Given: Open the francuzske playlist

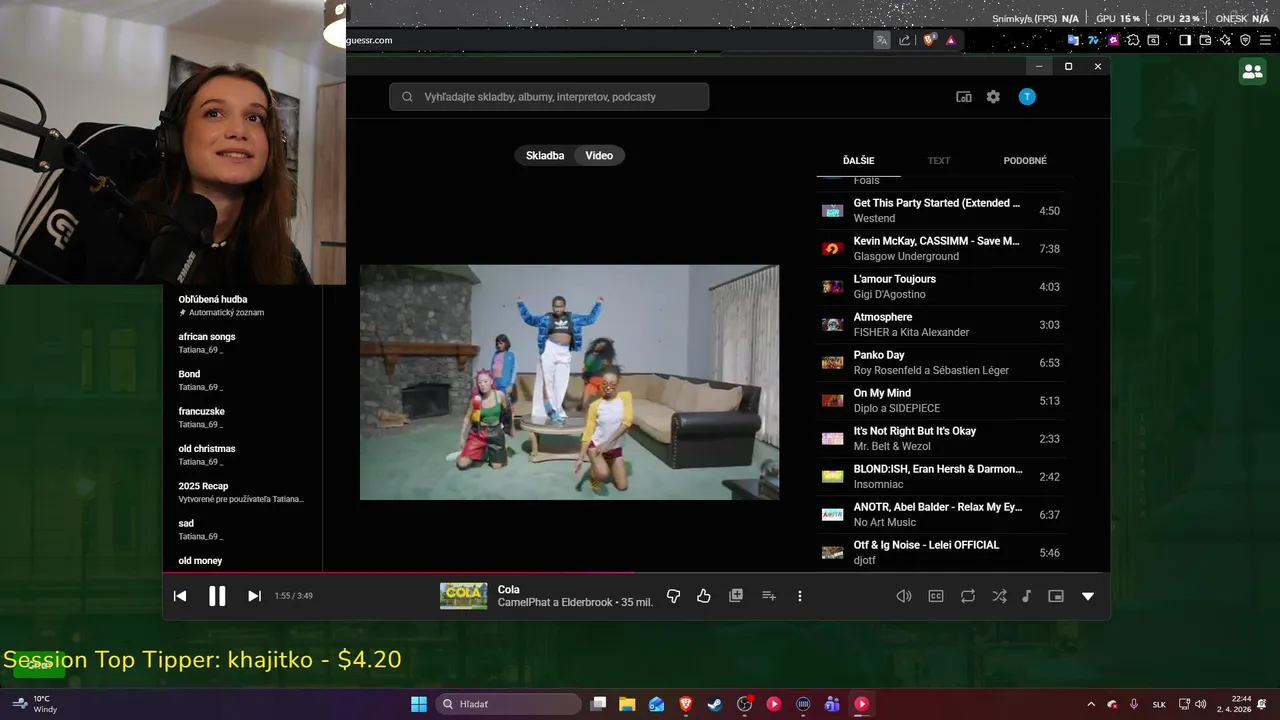Looking at the screenshot, I should click(243, 418).
